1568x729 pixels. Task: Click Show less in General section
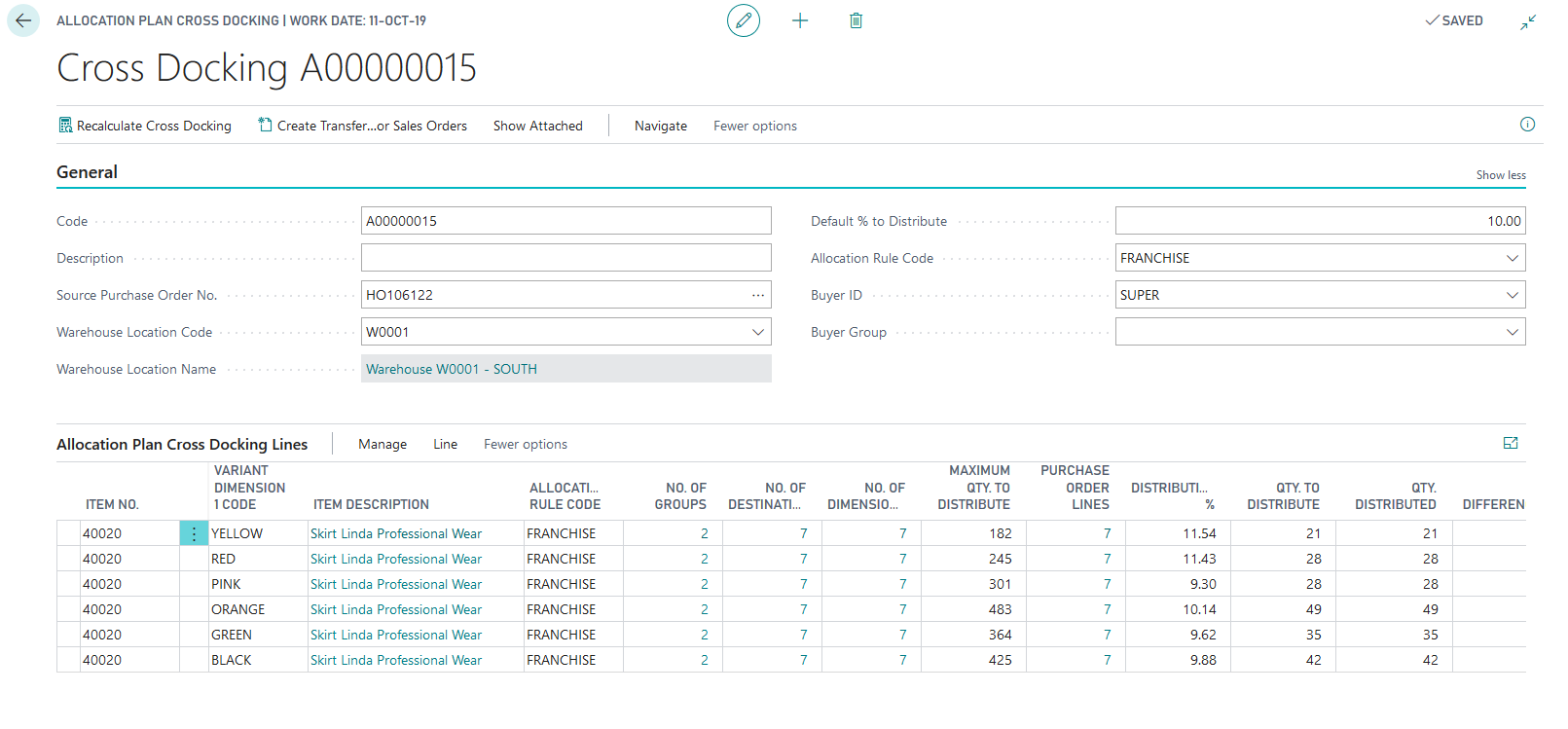tap(1500, 175)
